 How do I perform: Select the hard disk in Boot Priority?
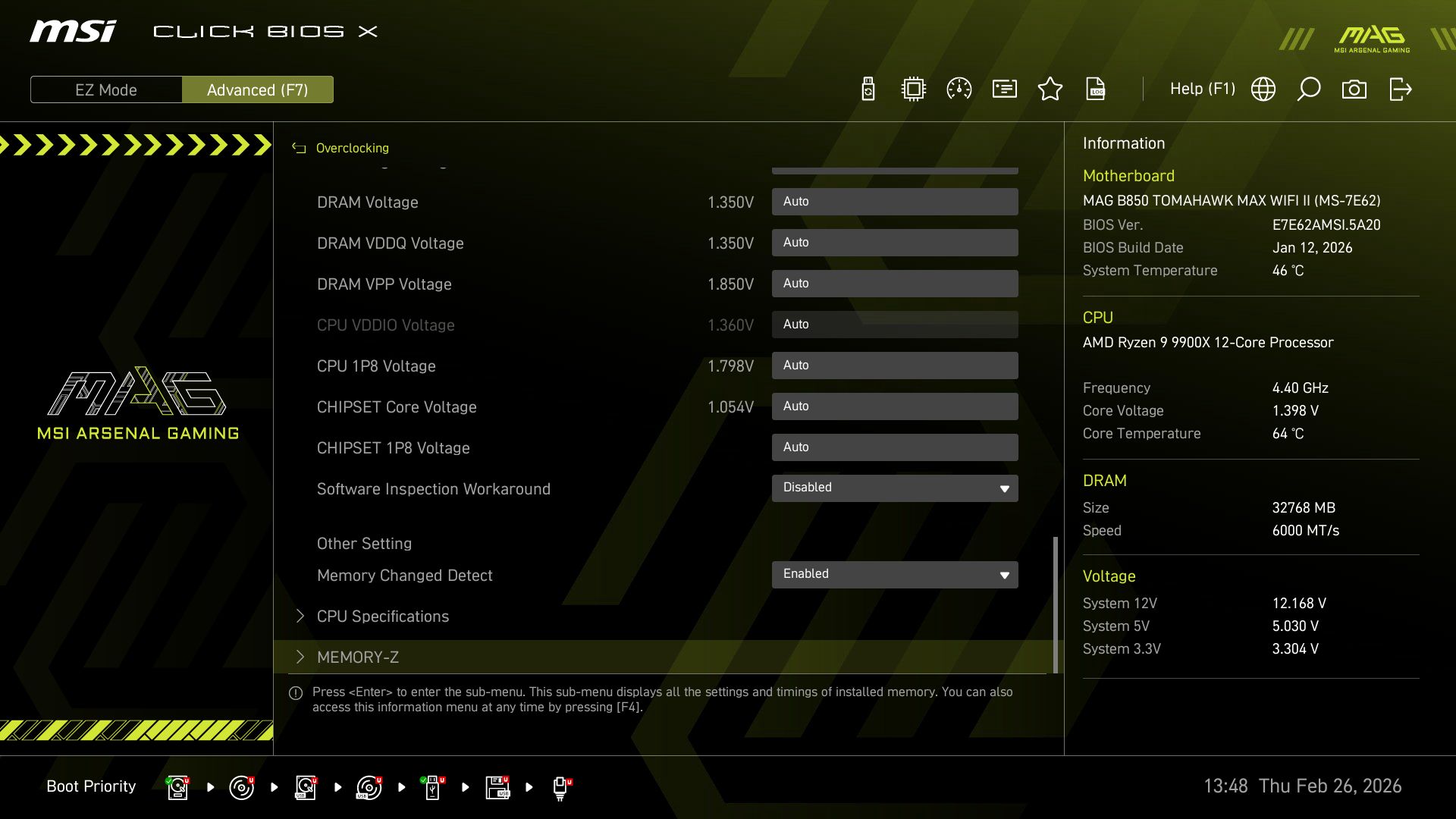(177, 786)
